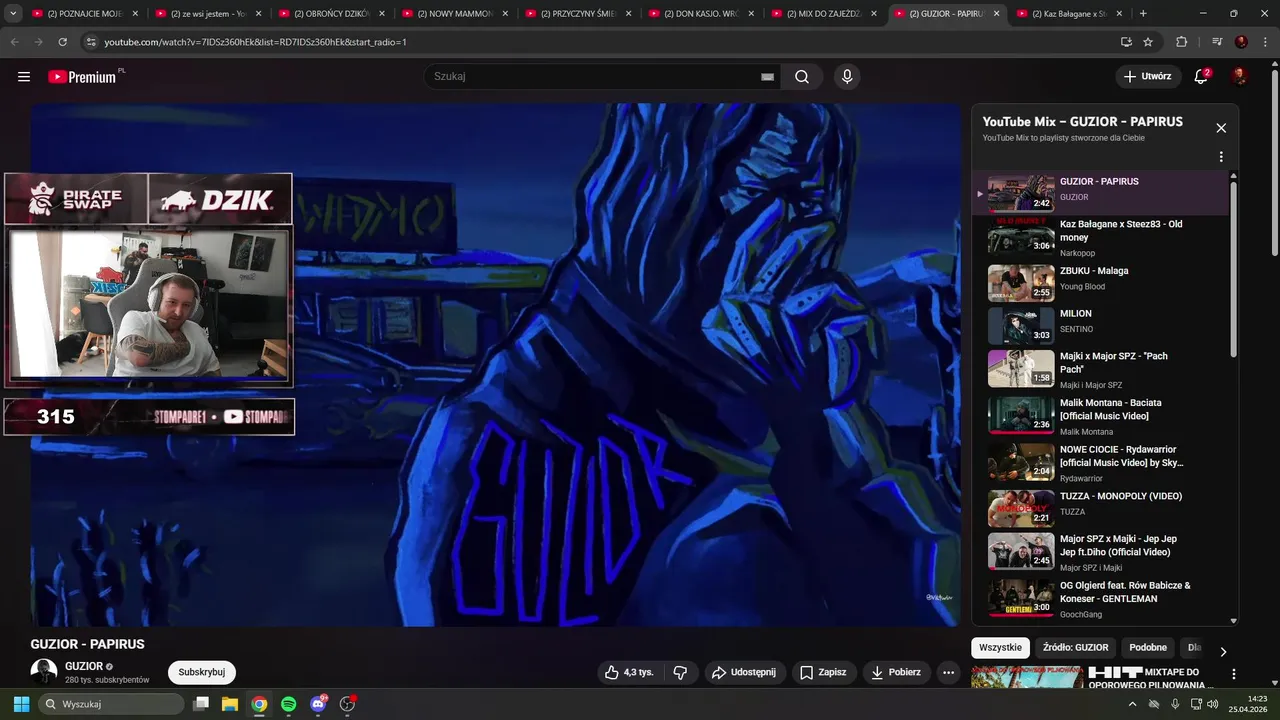Switch to the MIX DO ZAJEŻDŻ tab
1280x720 pixels.
(x=823, y=14)
